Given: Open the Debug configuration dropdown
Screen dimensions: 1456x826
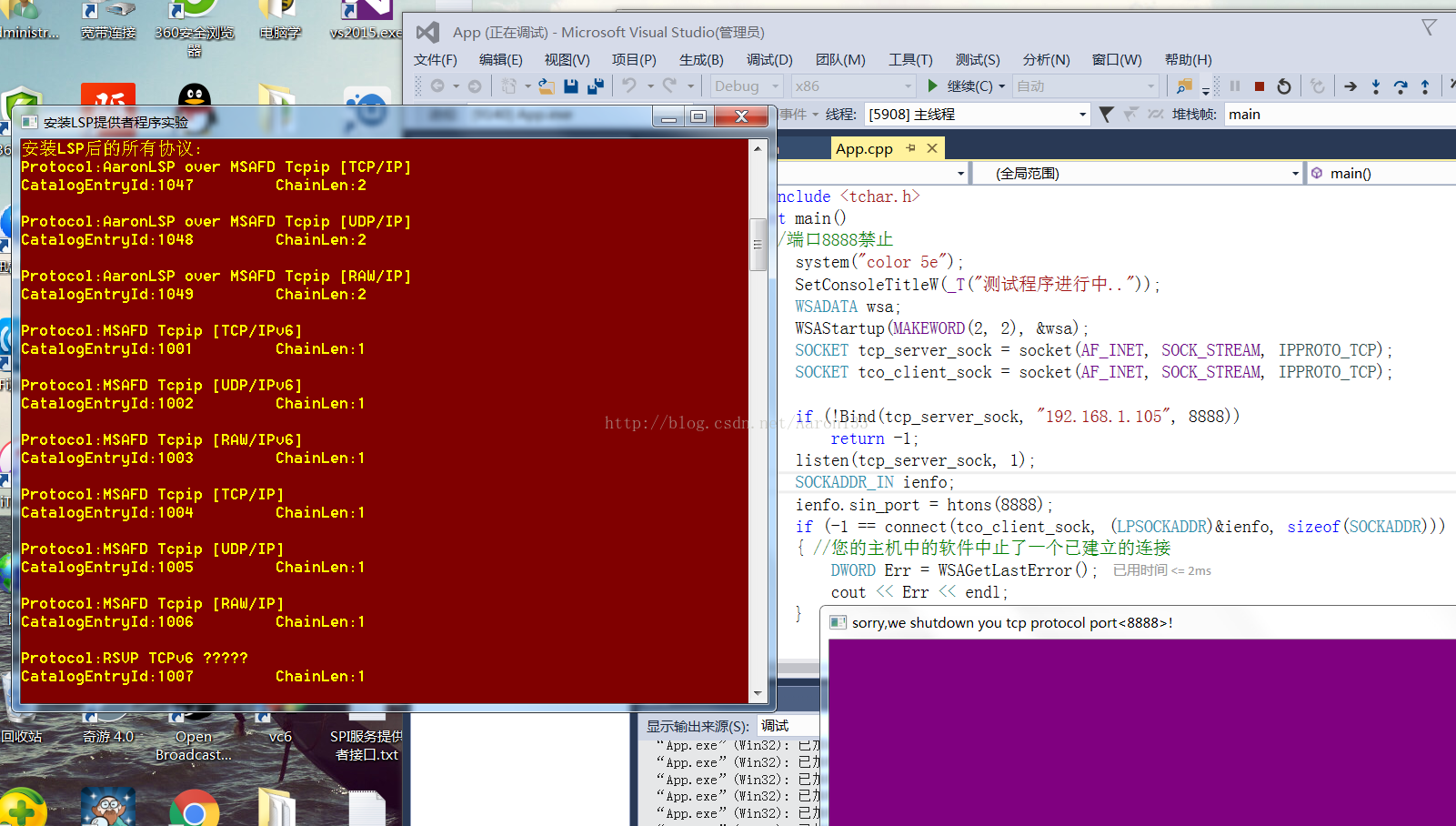Looking at the screenshot, I should click(747, 86).
